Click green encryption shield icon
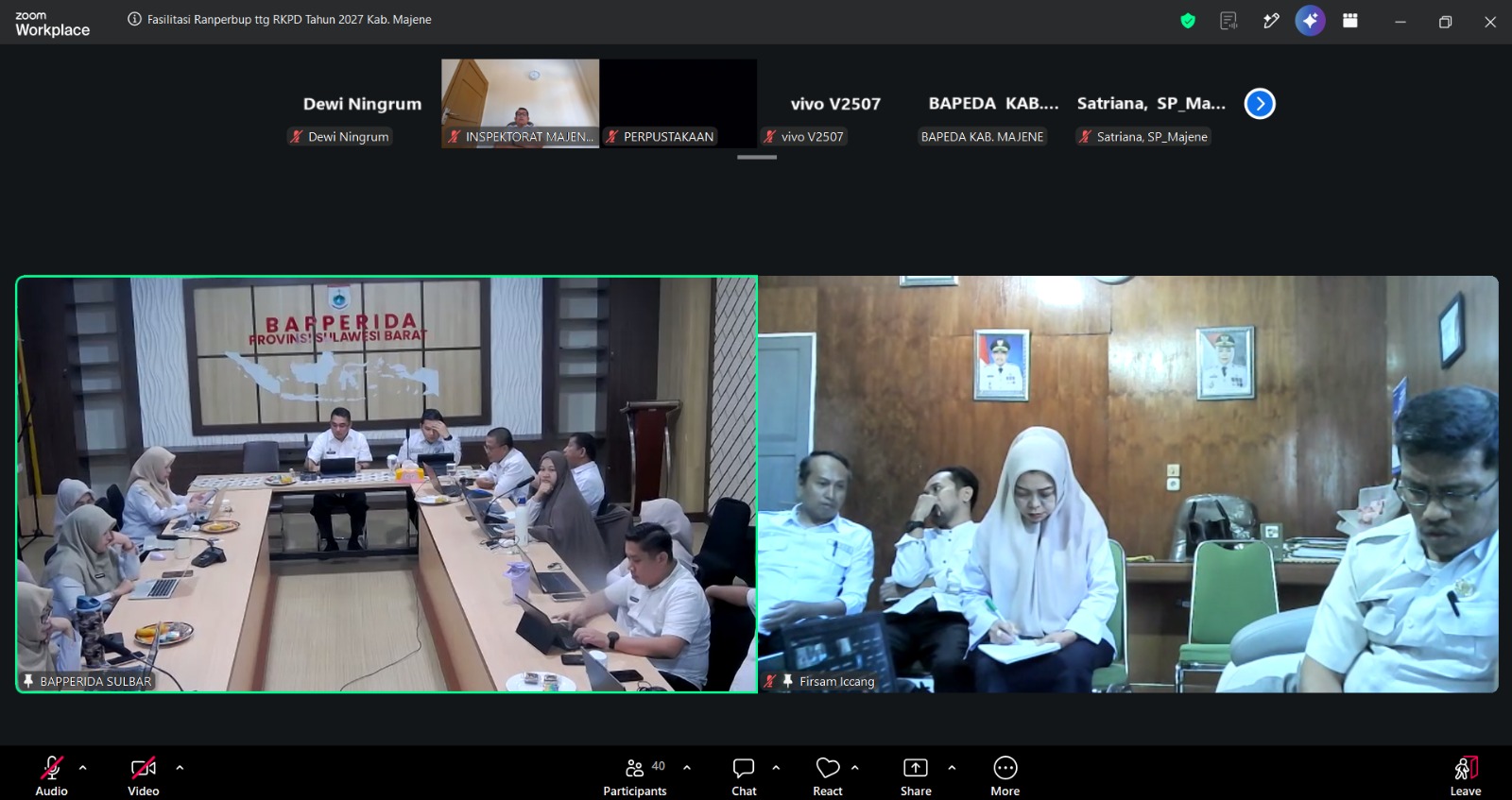The height and width of the screenshot is (800, 1512). (1188, 21)
